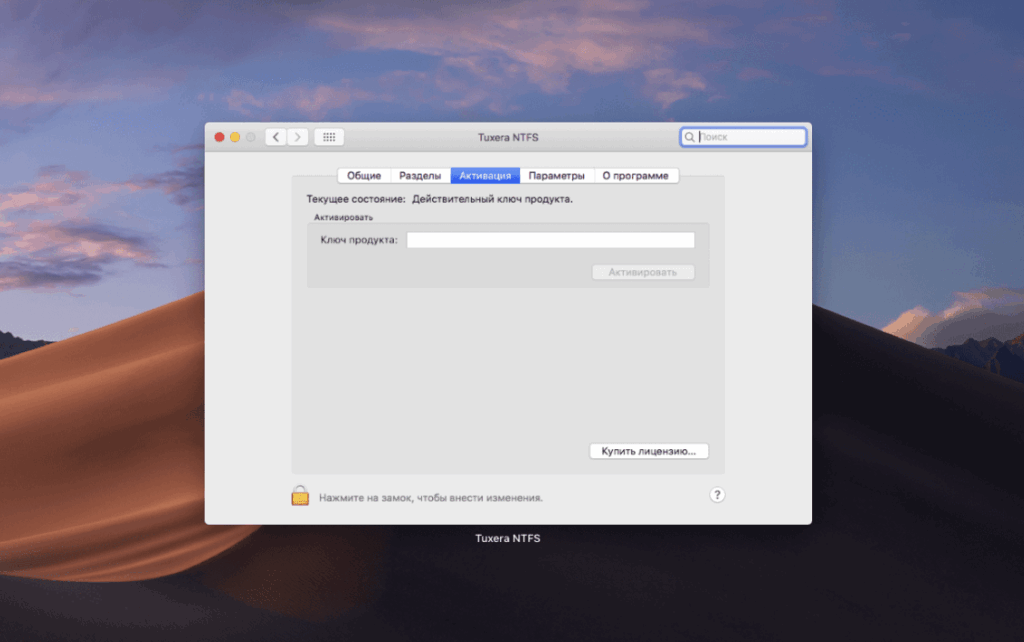Click the status text Действительный ключ продукта
The height and width of the screenshot is (642, 1024).
tap(492, 199)
